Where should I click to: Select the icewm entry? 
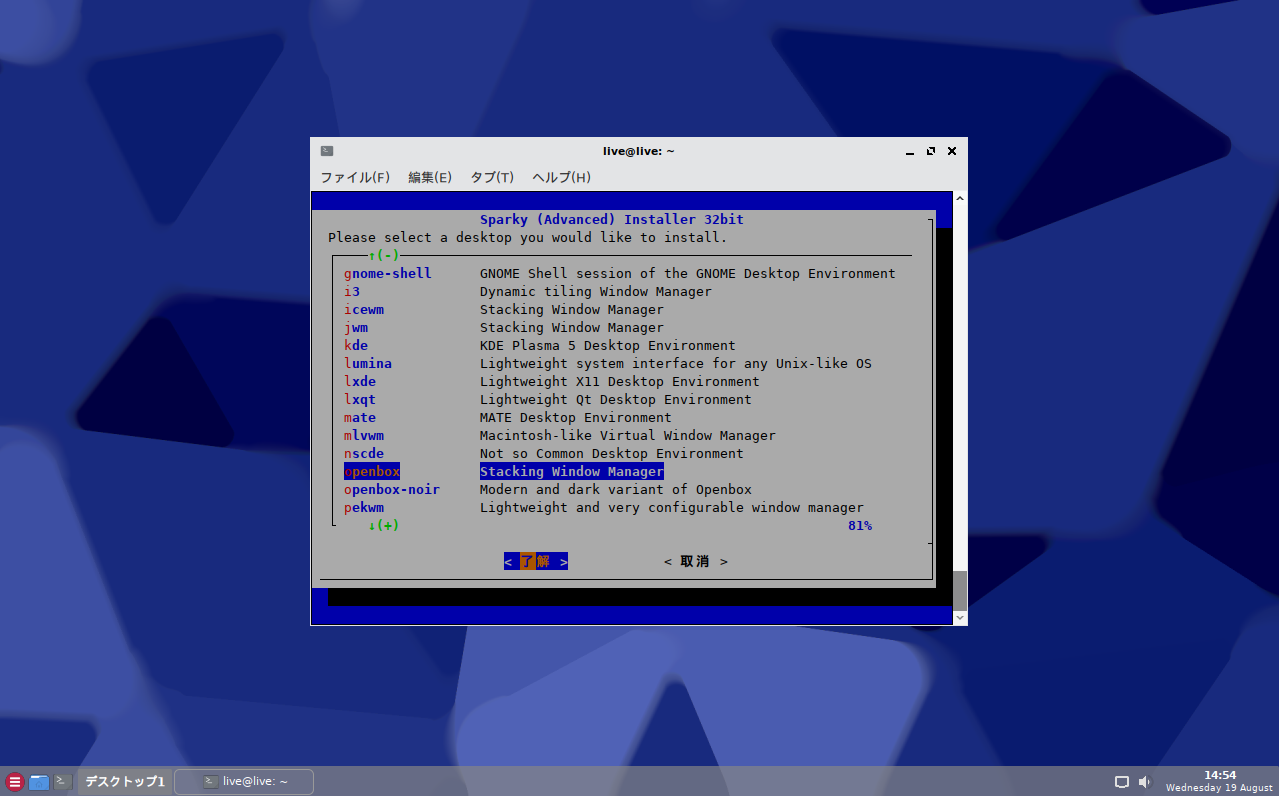point(364,310)
